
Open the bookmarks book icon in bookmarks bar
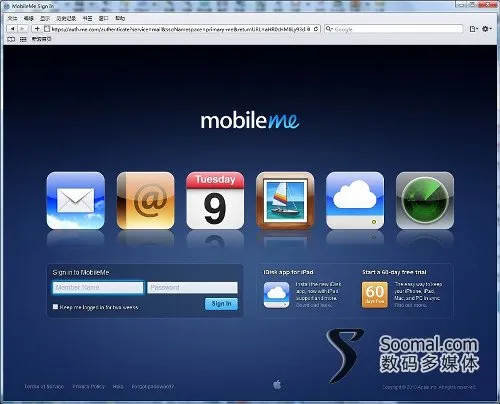(11, 39)
